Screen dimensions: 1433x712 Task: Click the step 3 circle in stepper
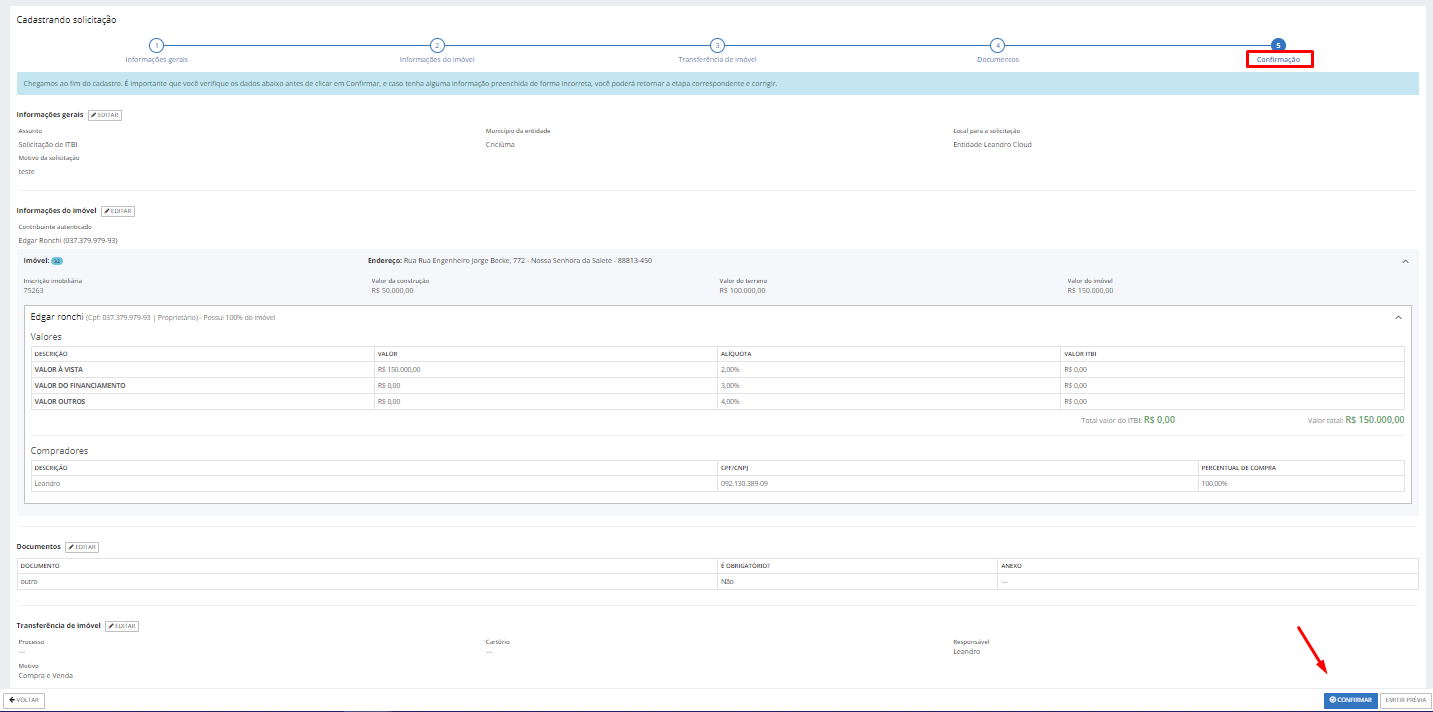717,45
